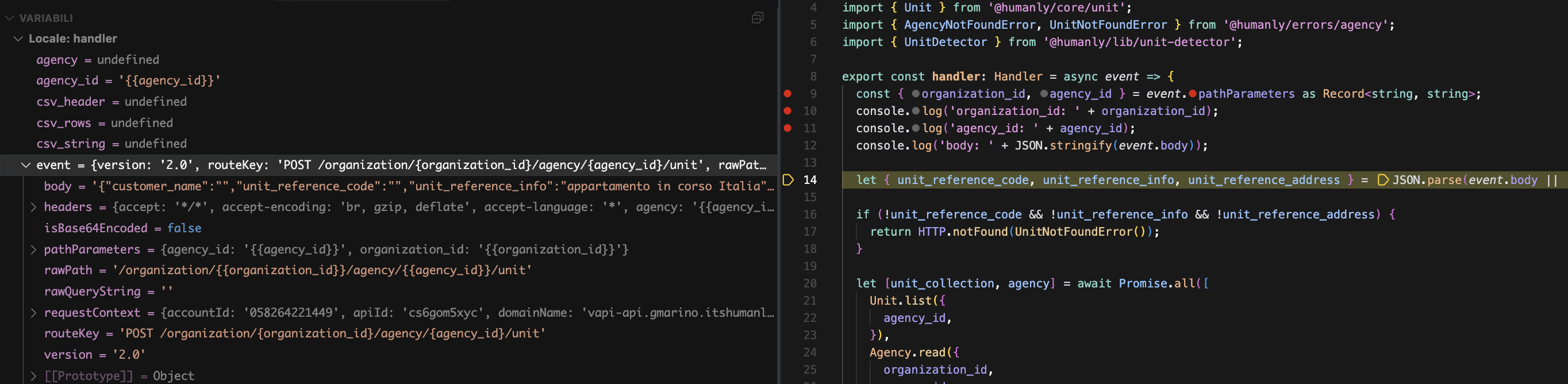The width and height of the screenshot is (1568, 384).
Task: Collapse the event variable
Action: click(x=25, y=165)
